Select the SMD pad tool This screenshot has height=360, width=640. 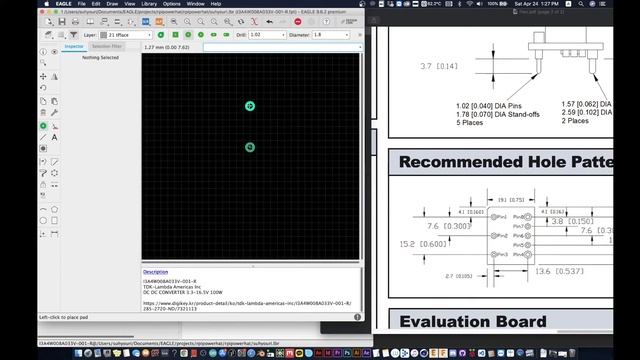tap(54, 126)
